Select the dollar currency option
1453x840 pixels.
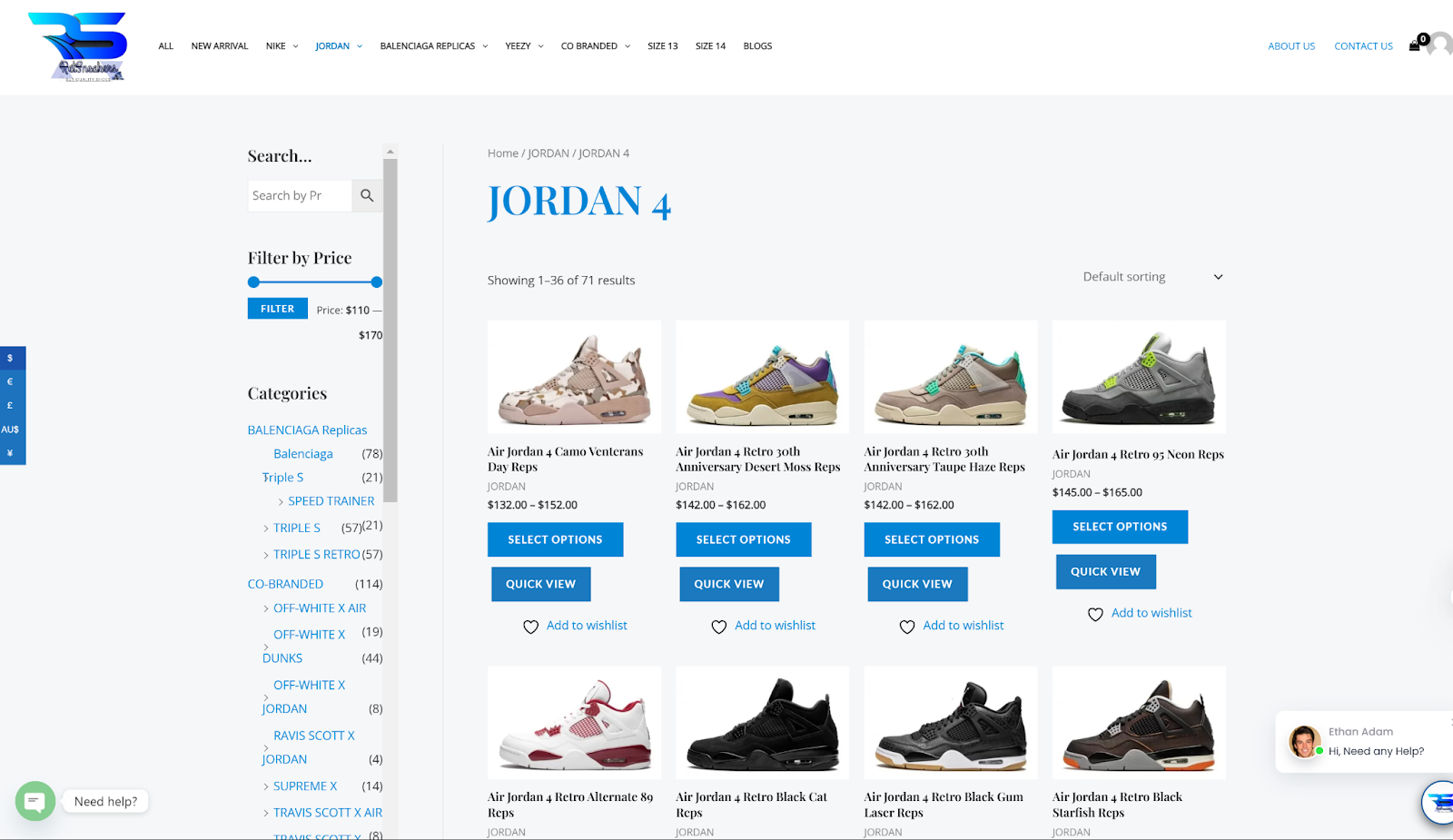pos(11,358)
